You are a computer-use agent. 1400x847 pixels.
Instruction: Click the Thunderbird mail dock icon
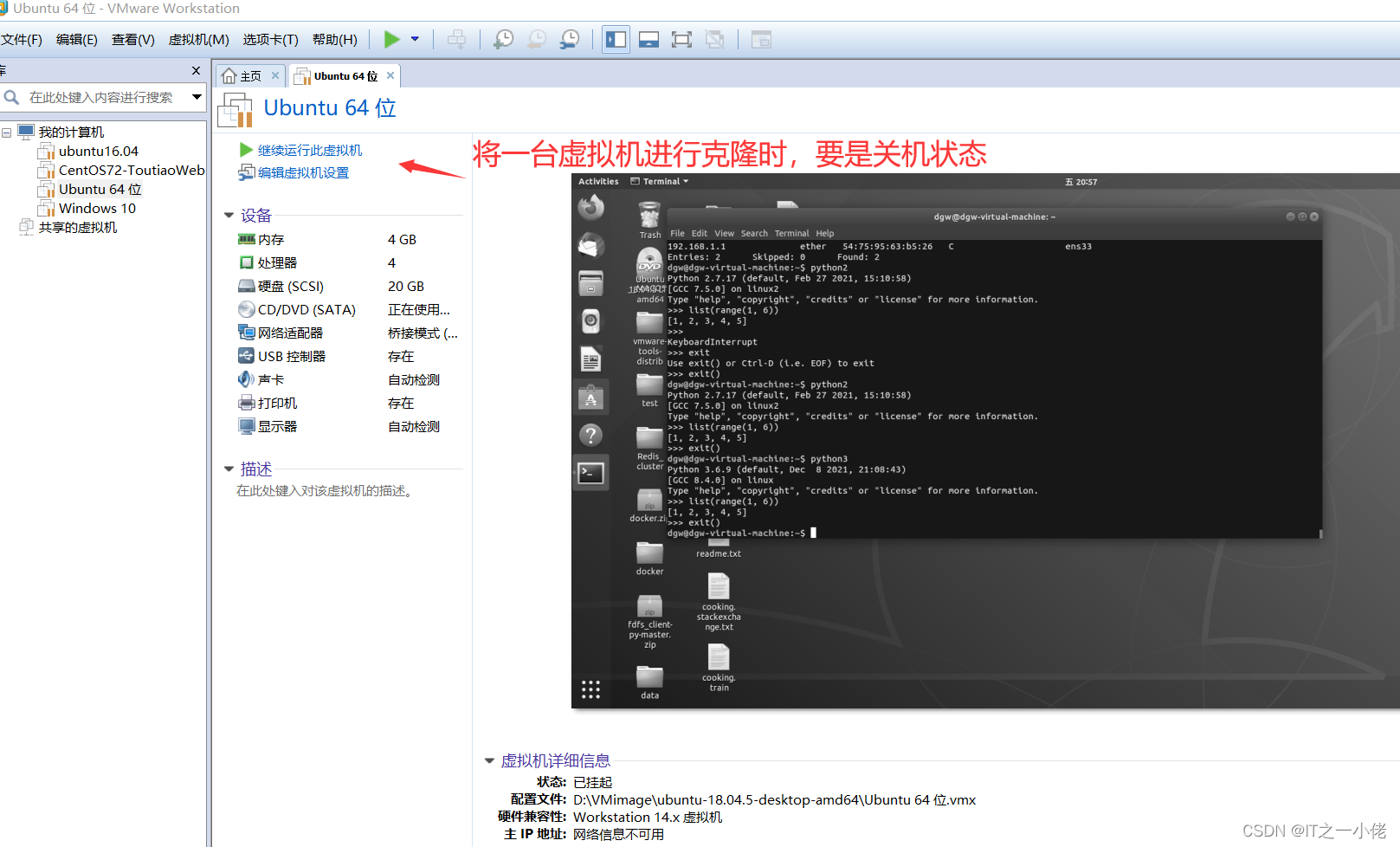point(591,246)
